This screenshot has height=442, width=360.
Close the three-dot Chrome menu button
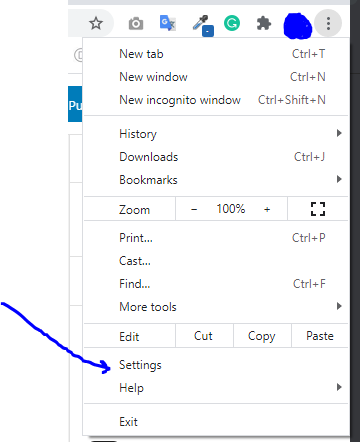(328, 23)
